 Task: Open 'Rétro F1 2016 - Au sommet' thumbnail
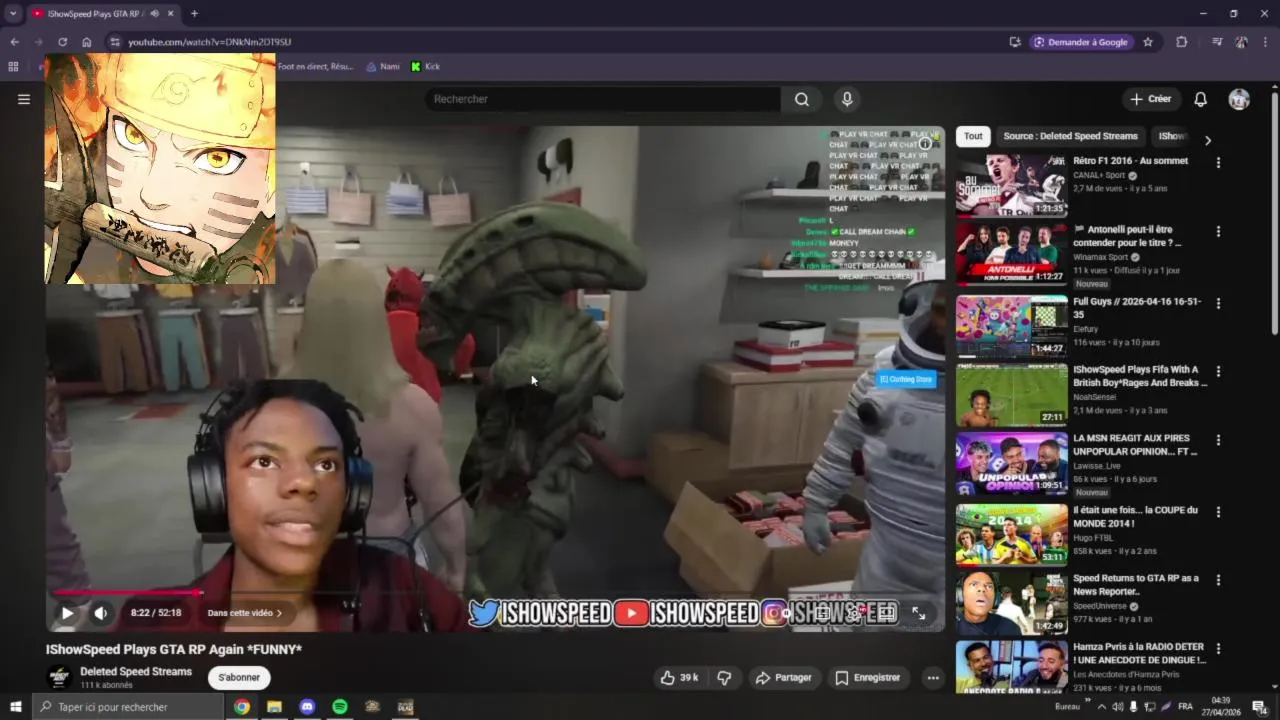pyautogui.click(x=1011, y=186)
